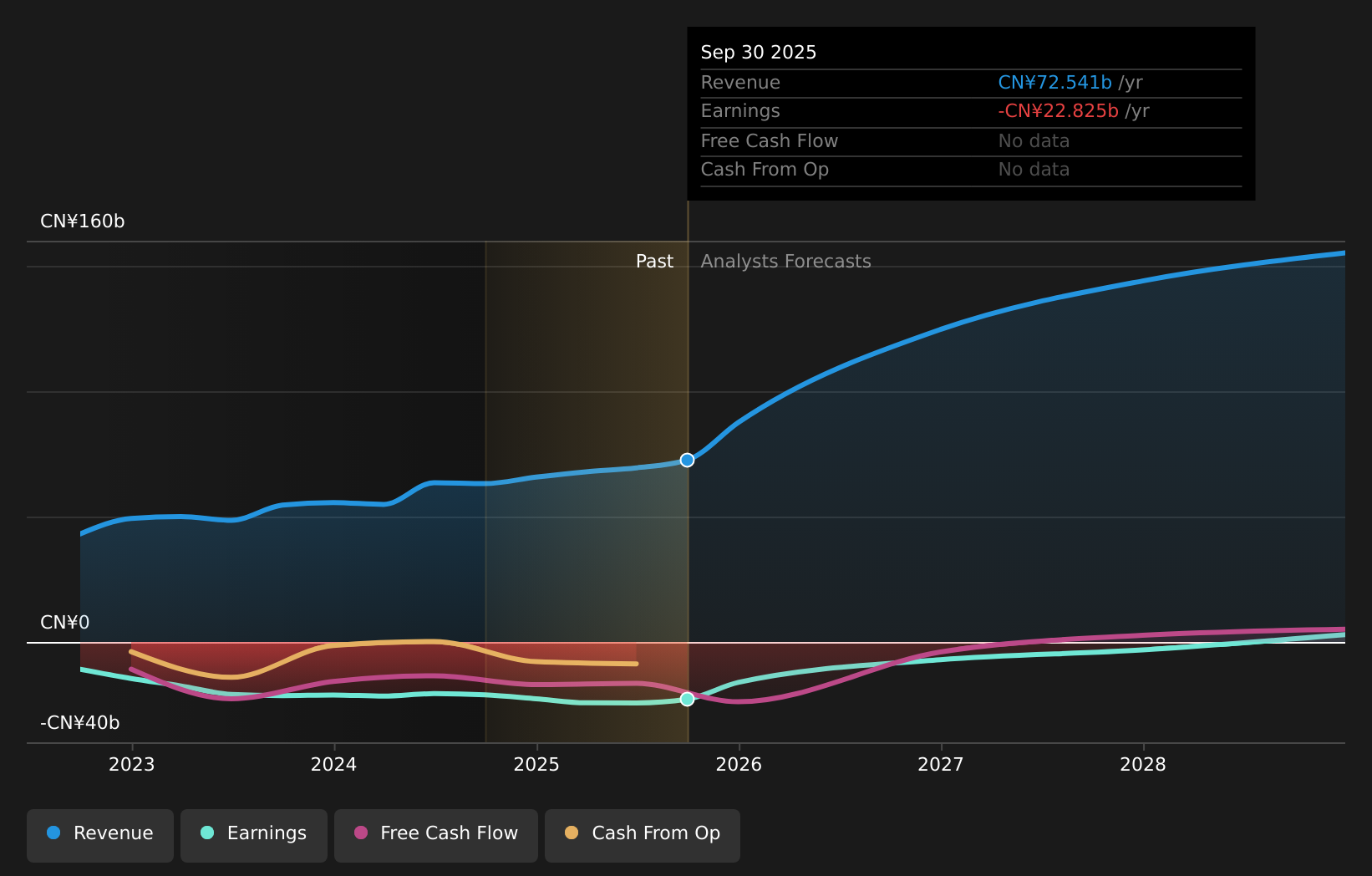
Task: Click the orange Cash From Op dot
Action: [x=572, y=833]
